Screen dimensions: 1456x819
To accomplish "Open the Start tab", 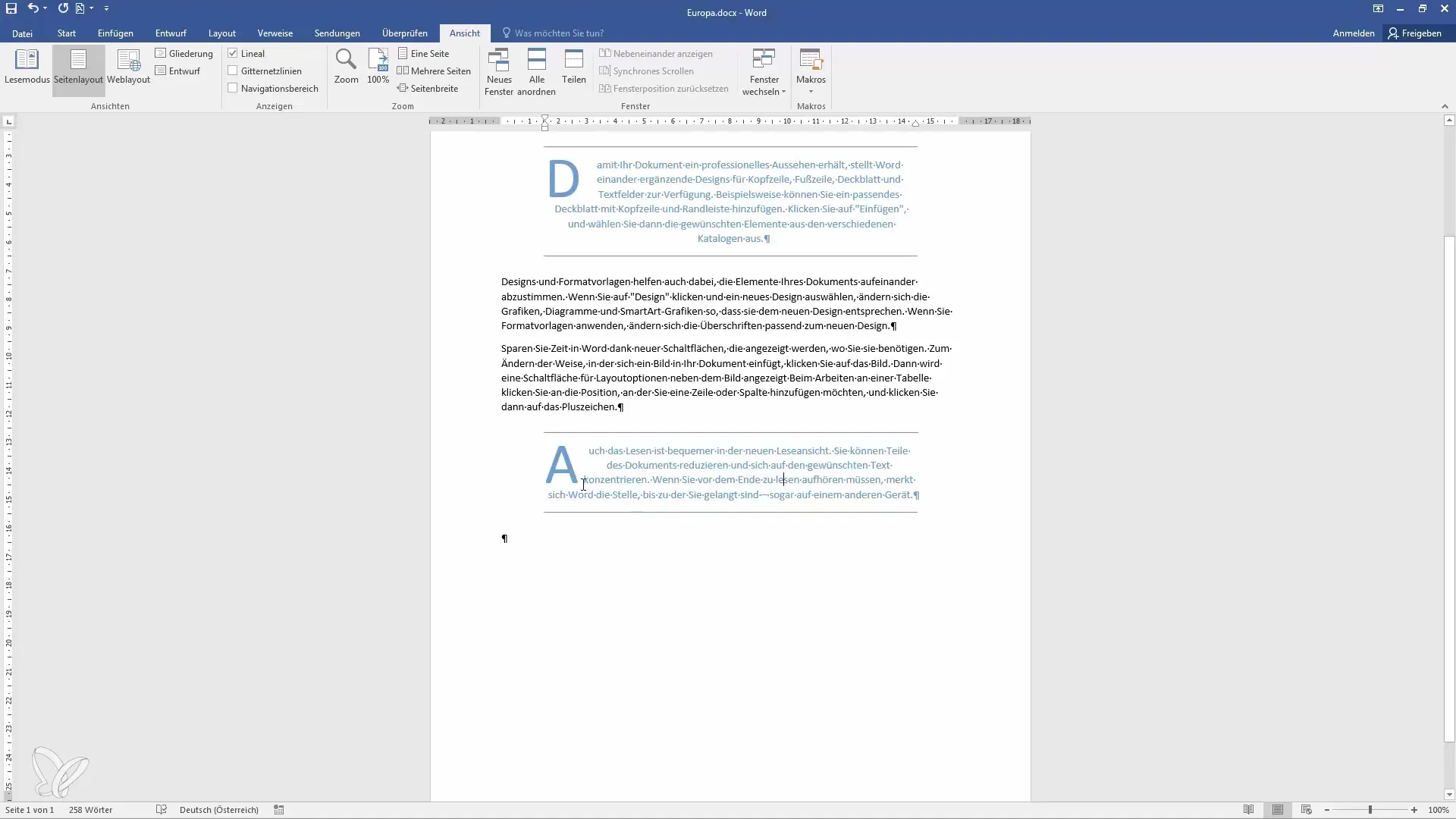I will point(67,33).
